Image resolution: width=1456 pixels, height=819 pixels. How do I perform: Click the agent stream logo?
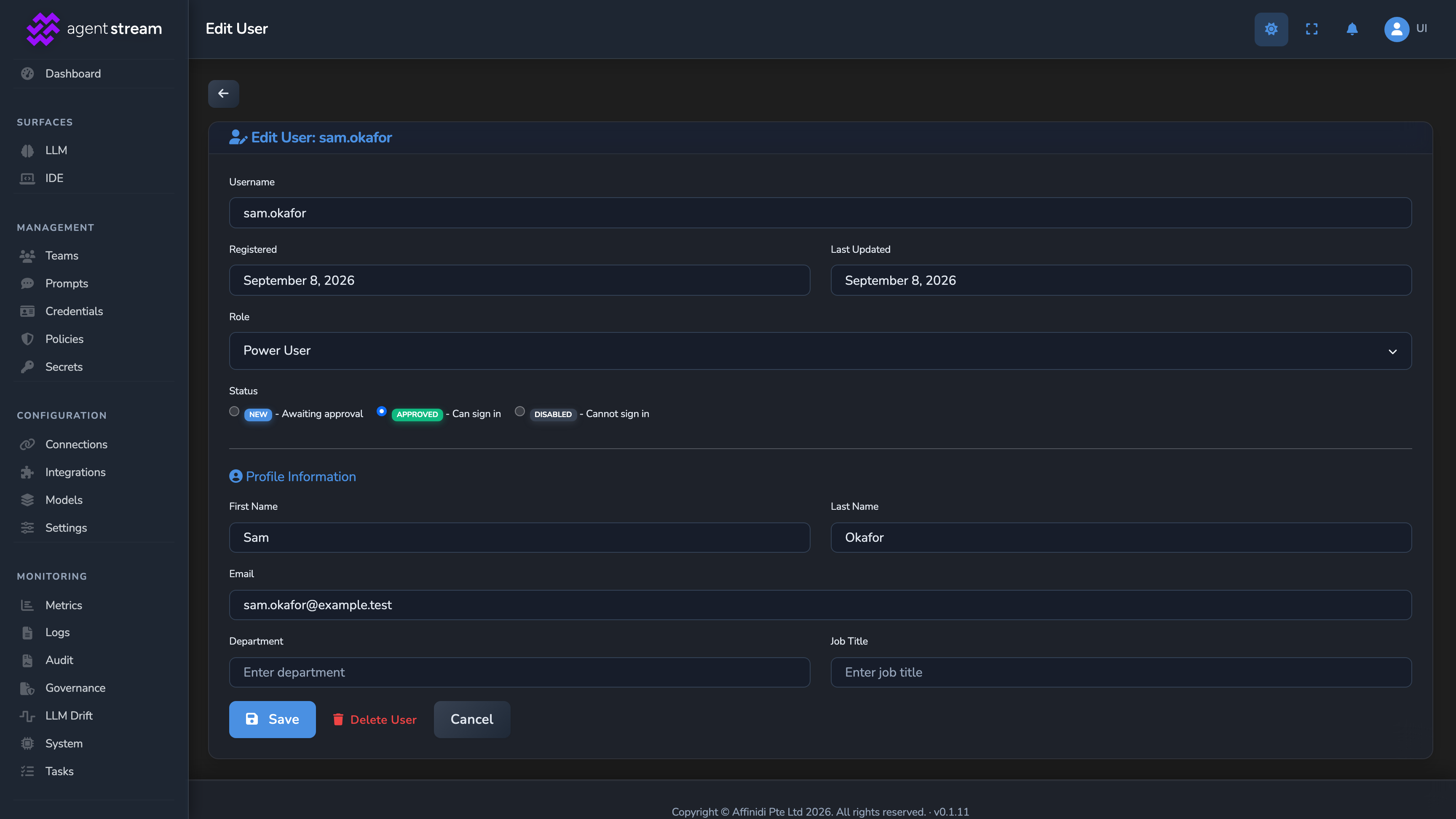click(x=94, y=29)
